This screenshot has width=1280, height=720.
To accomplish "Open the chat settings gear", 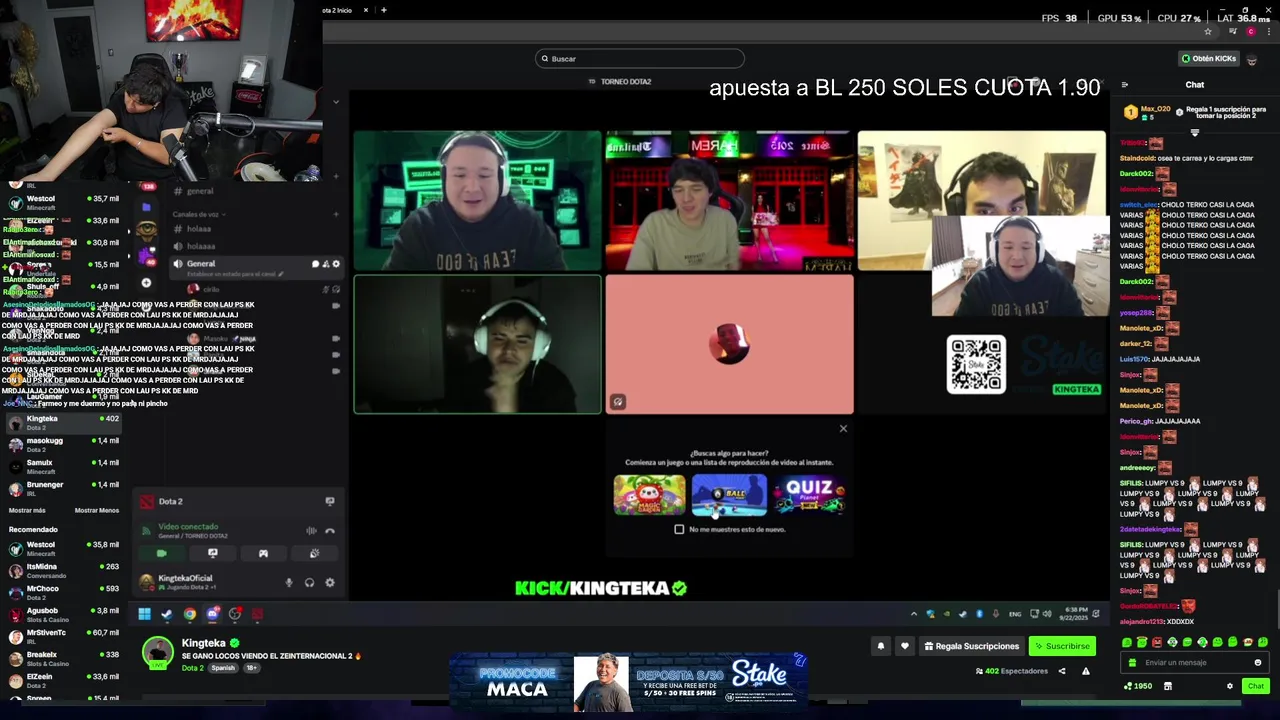I will click(1230, 686).
